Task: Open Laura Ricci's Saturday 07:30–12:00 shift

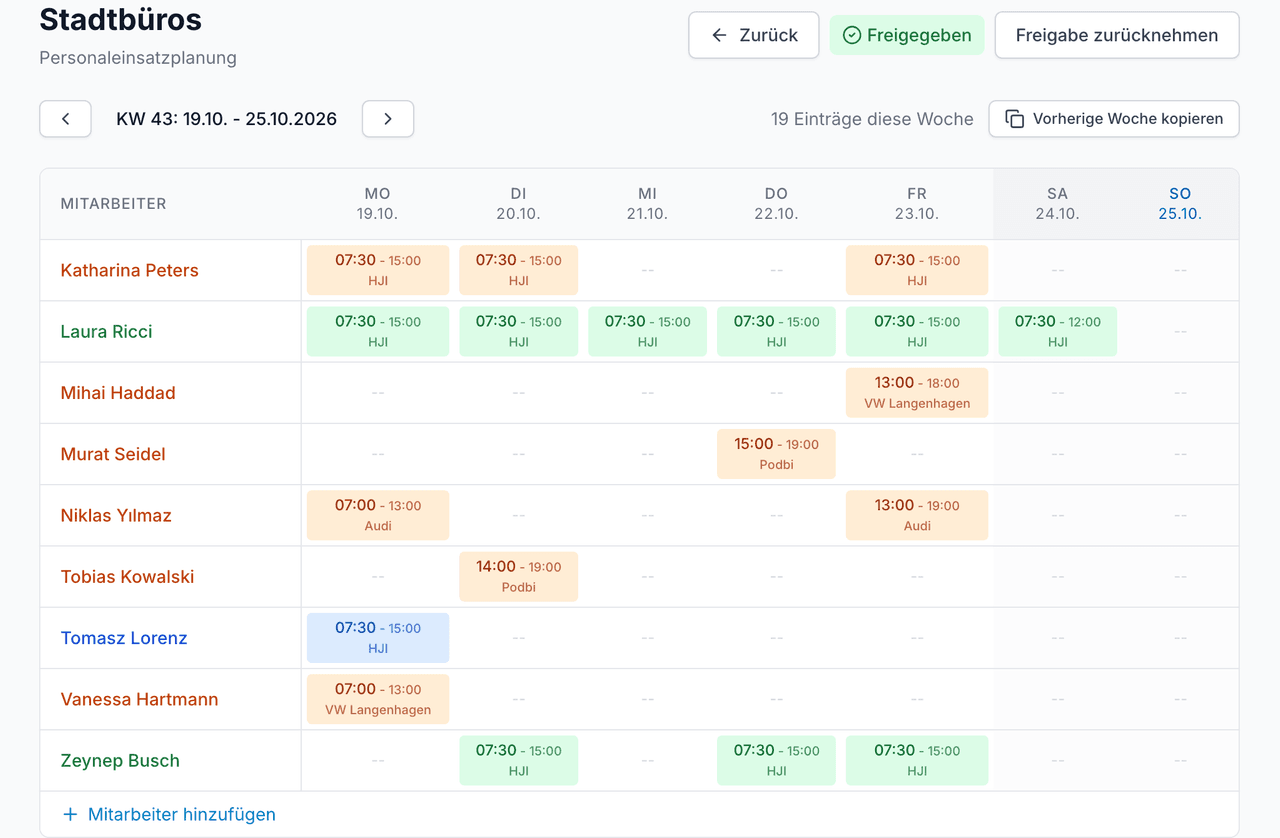Action: pos(1057,331)
